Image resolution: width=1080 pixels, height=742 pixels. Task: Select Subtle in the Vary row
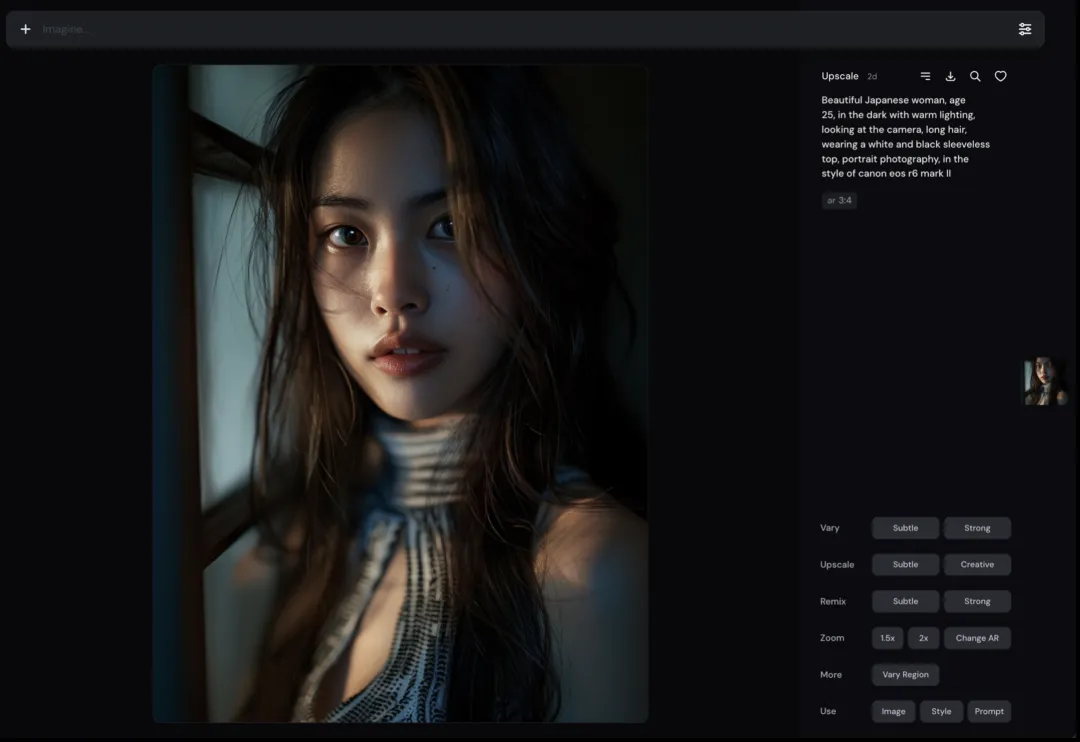click(x=905, y=528)
